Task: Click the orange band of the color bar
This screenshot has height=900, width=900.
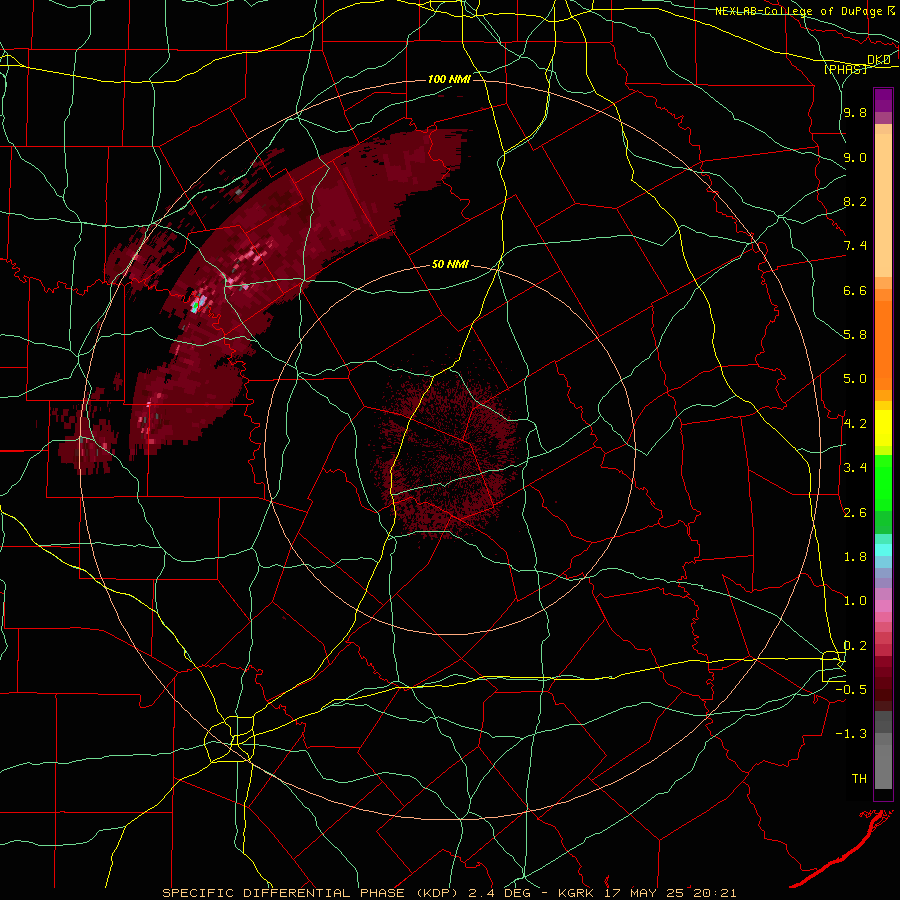Action: click(883, 339)
